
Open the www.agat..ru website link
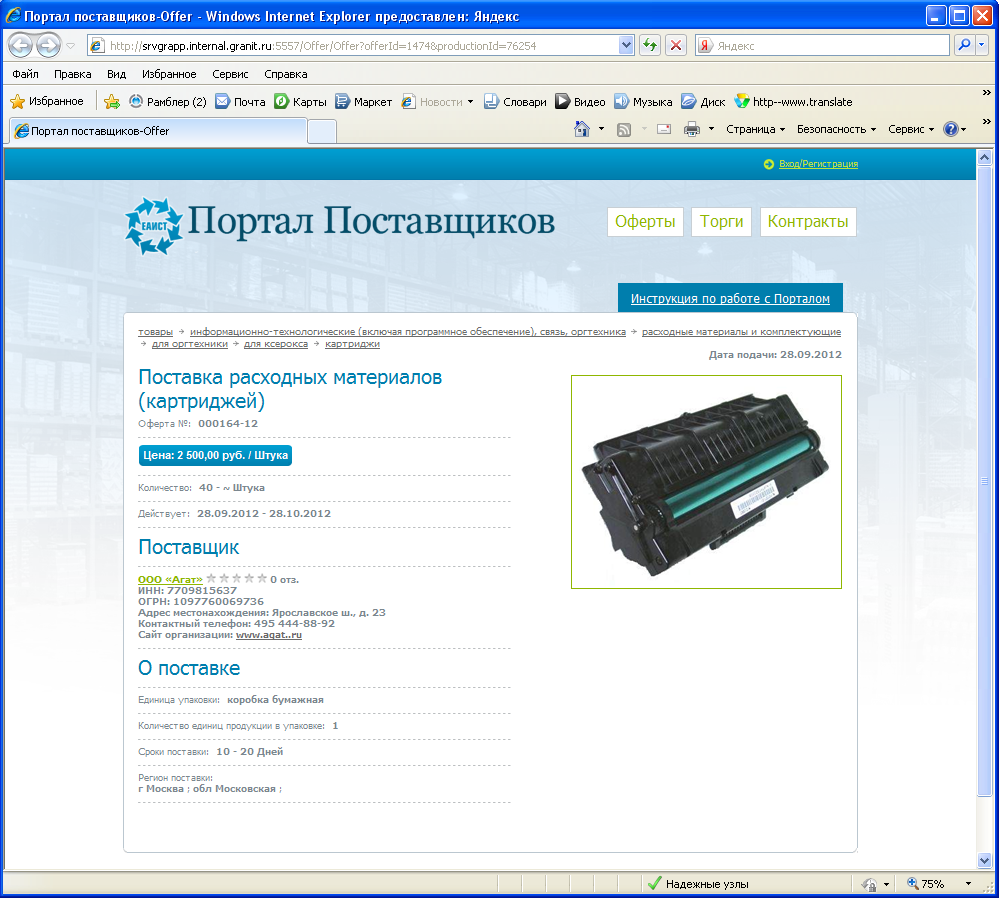269,635
